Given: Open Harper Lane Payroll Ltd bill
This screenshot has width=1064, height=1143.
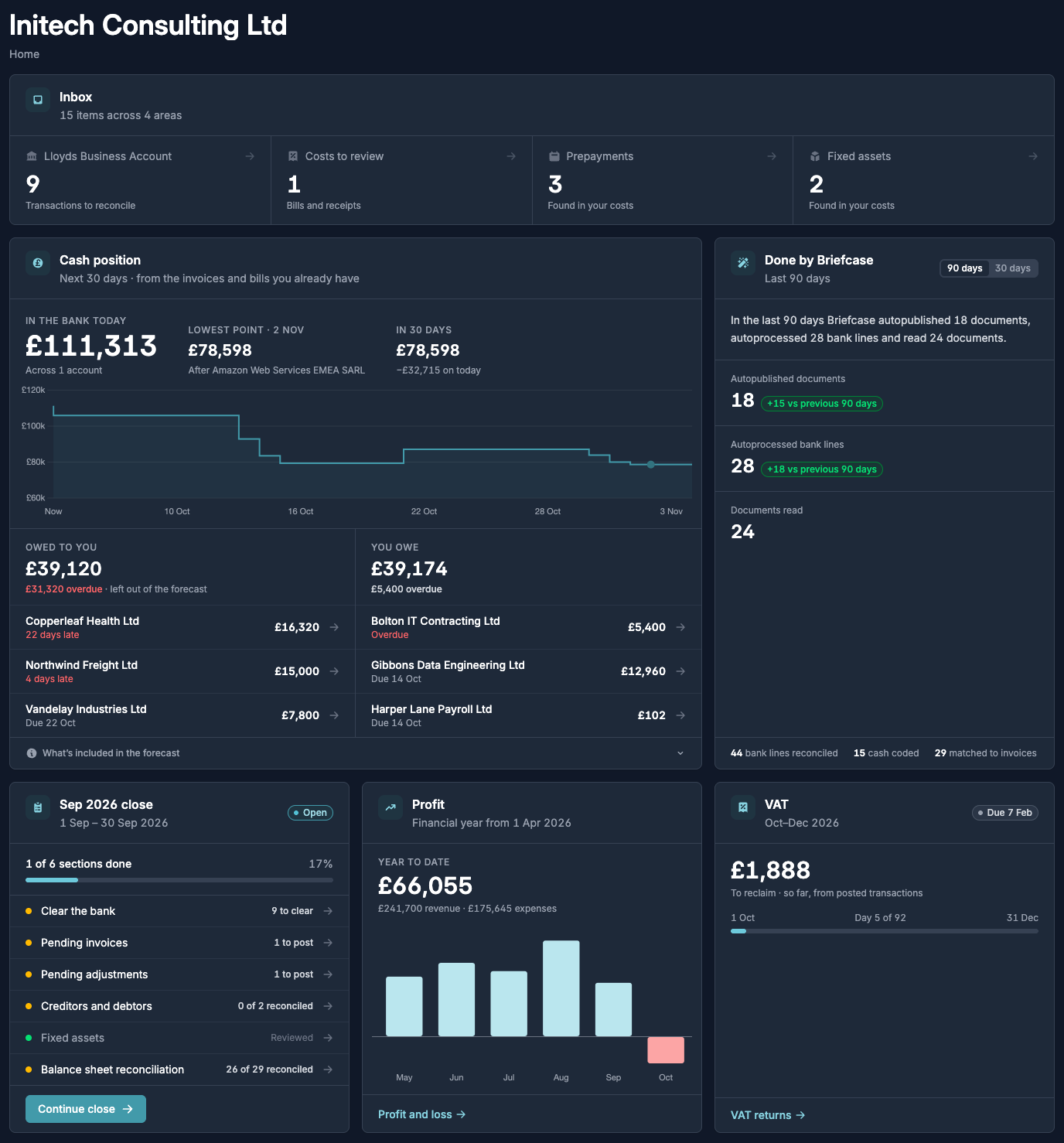Looking at the screenshot, I should click(529, 715).
